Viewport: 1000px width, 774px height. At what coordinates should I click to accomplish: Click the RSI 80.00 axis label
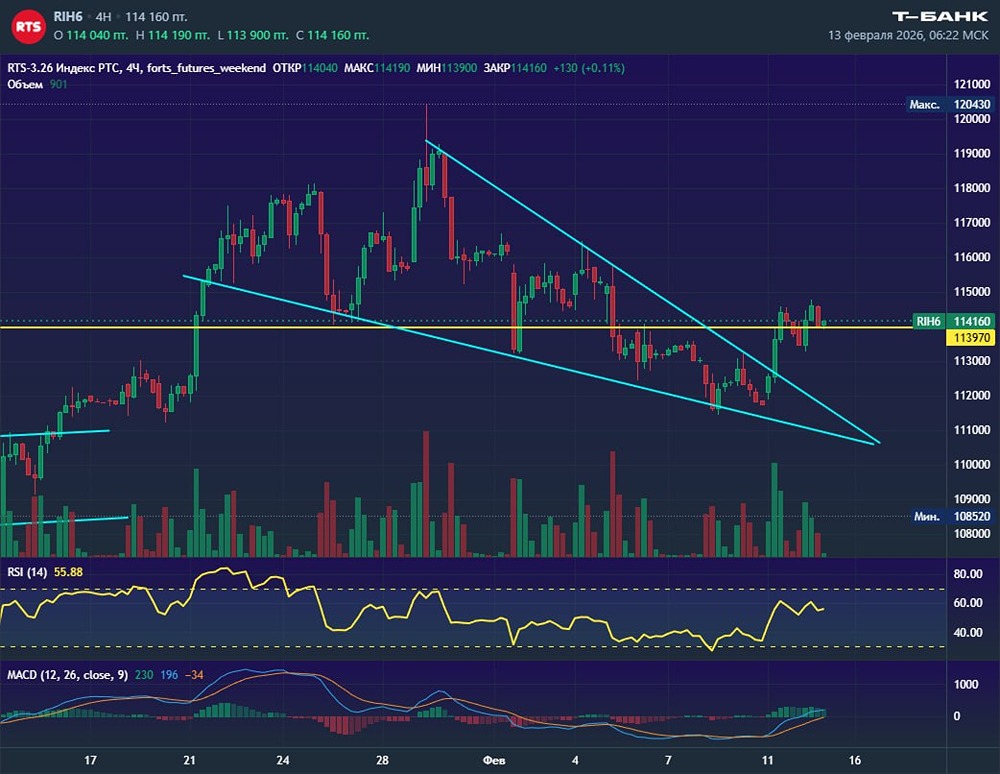click(967, 574)
